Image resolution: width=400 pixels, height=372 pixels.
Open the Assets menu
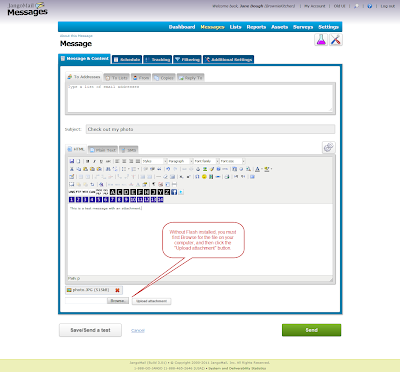(x=279, y=27)
